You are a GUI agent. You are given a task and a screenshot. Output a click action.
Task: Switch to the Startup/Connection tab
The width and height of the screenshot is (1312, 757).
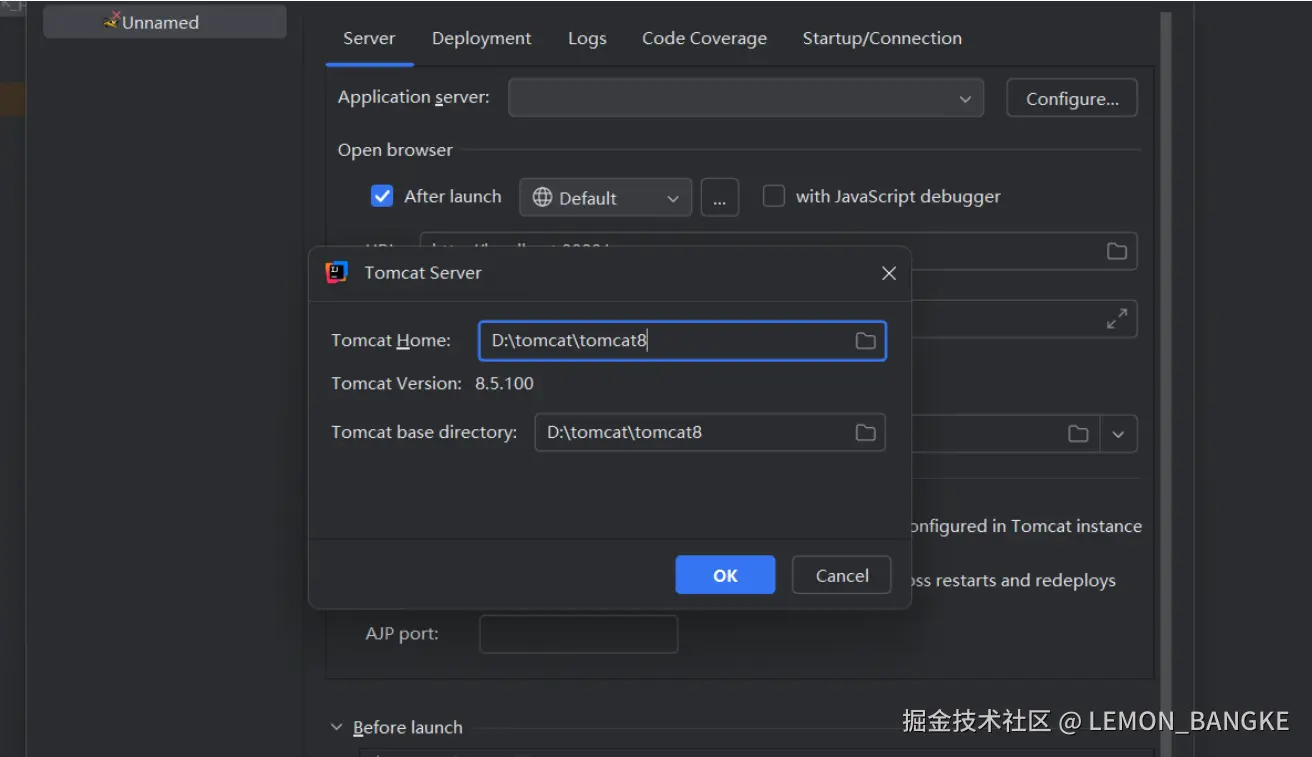coord(882,38)
